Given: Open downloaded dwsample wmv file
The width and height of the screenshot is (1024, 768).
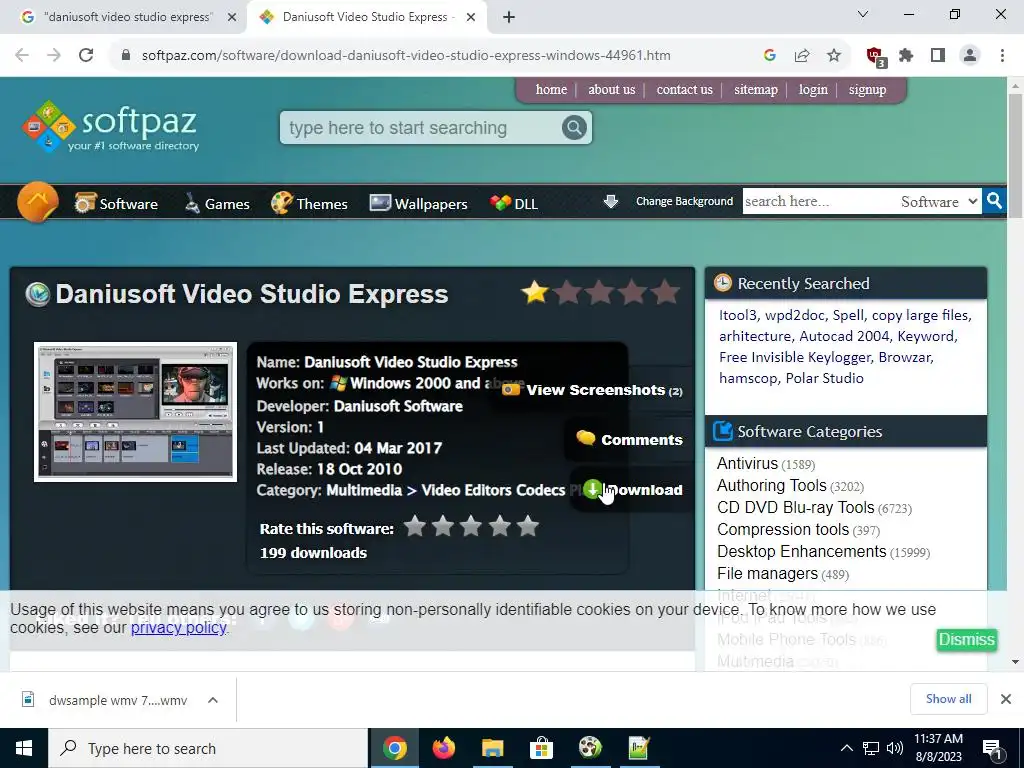Looking at the screenshot, I should [104, 700].
